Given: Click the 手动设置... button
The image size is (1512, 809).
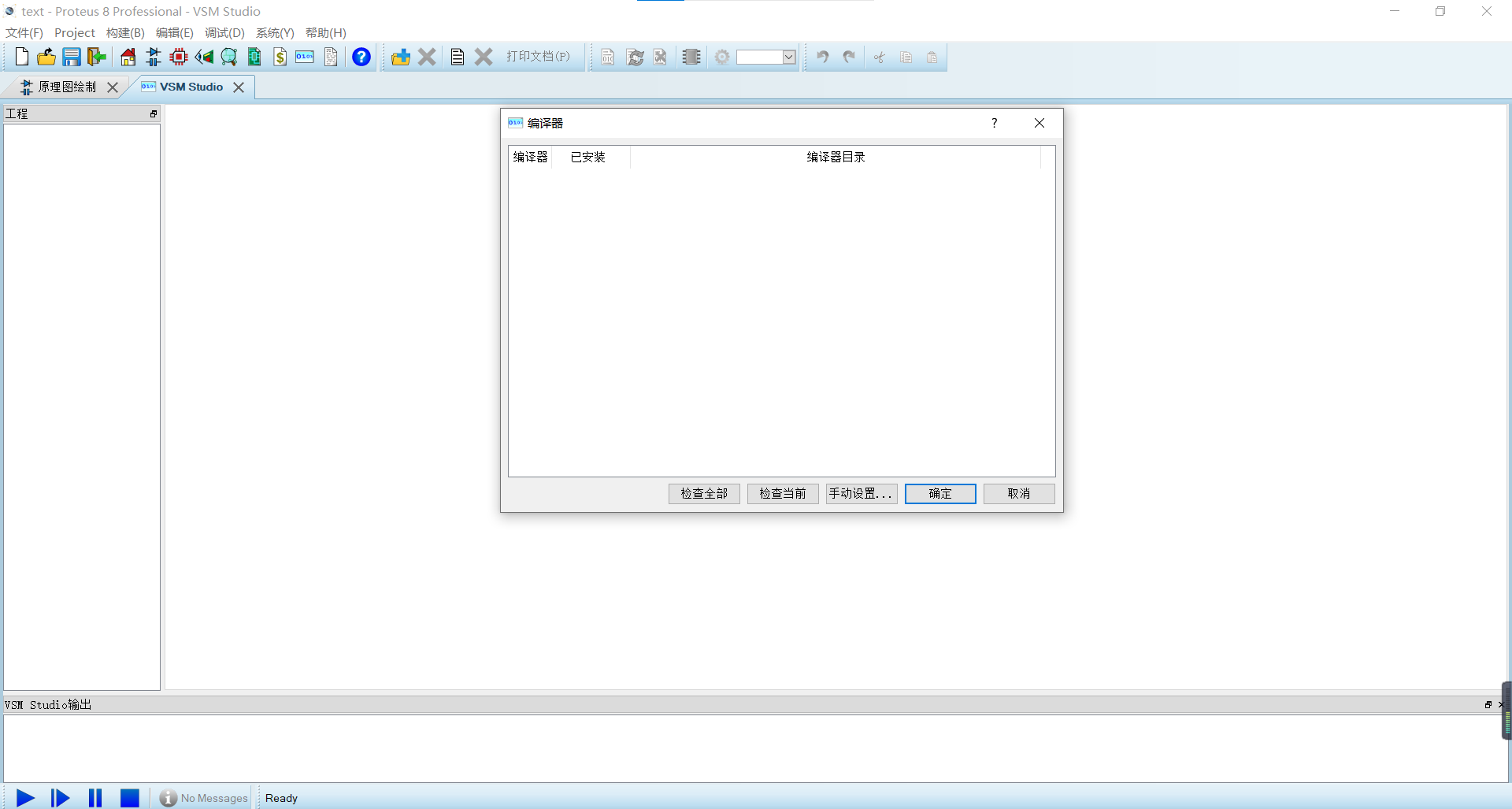Looking at the screenshot, I should 862,493.
